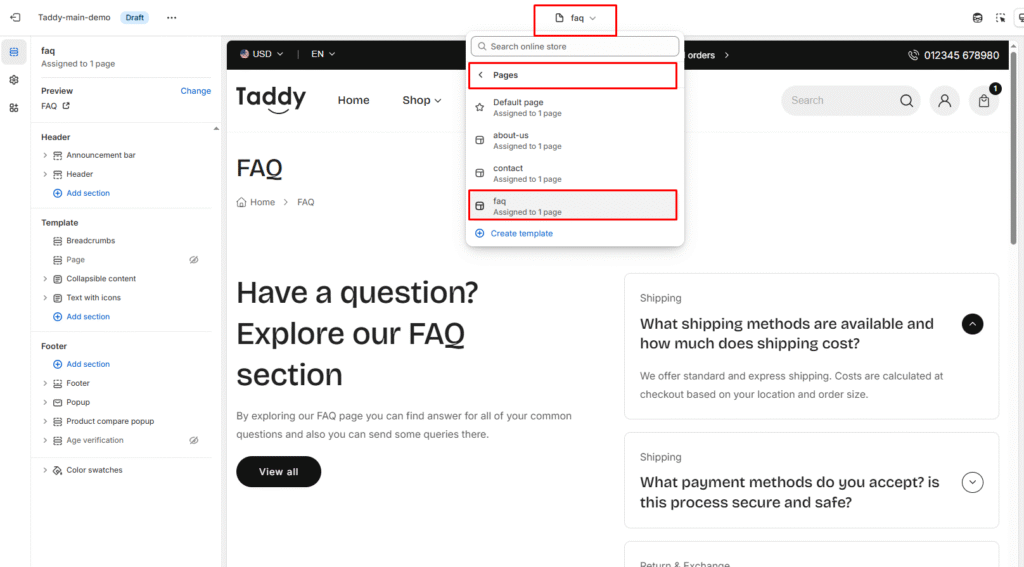
Task: Open App embeds icon in left rail
Action: tap(14, 108)
